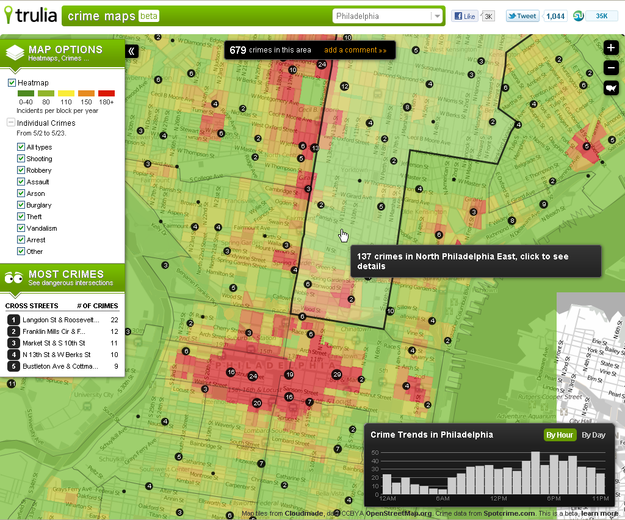Click the orange 150 legend swatch

[x=86, y=93]
